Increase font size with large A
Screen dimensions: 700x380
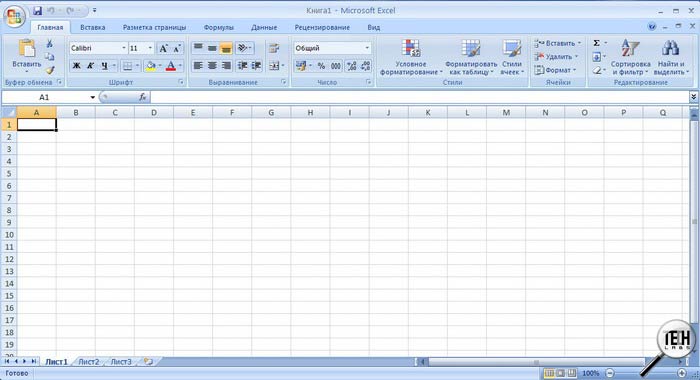click(163, 48)
